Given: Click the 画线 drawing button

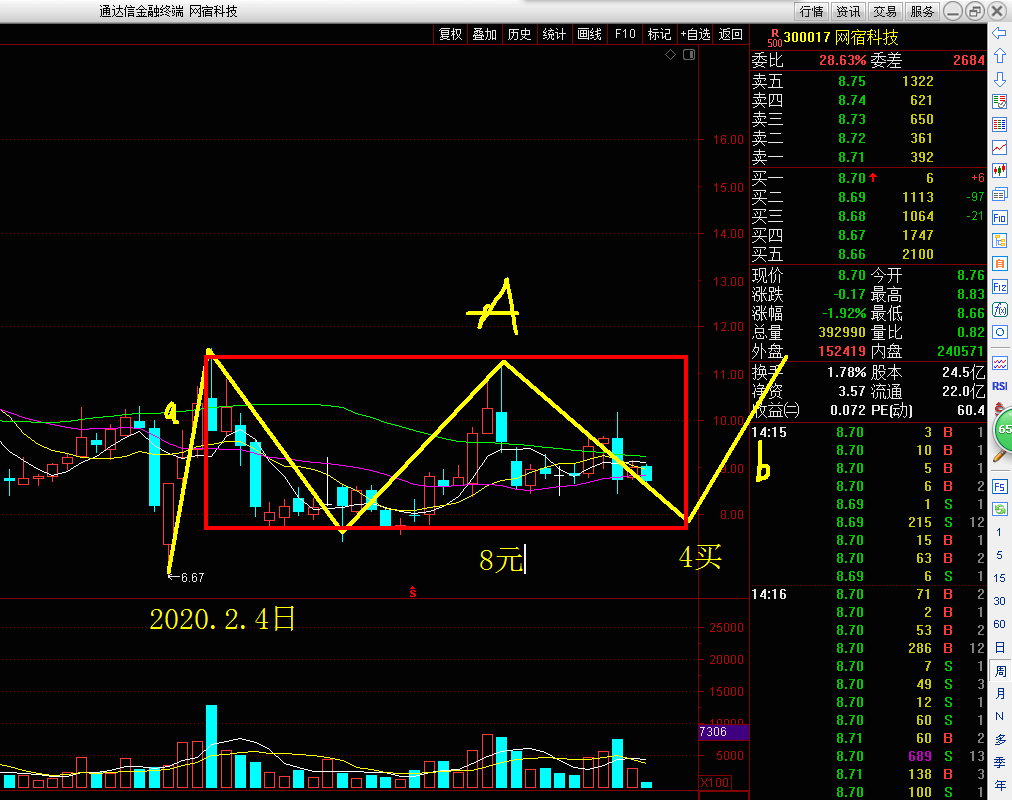Looking at the screenshot, I should click(x=589, y=34).
